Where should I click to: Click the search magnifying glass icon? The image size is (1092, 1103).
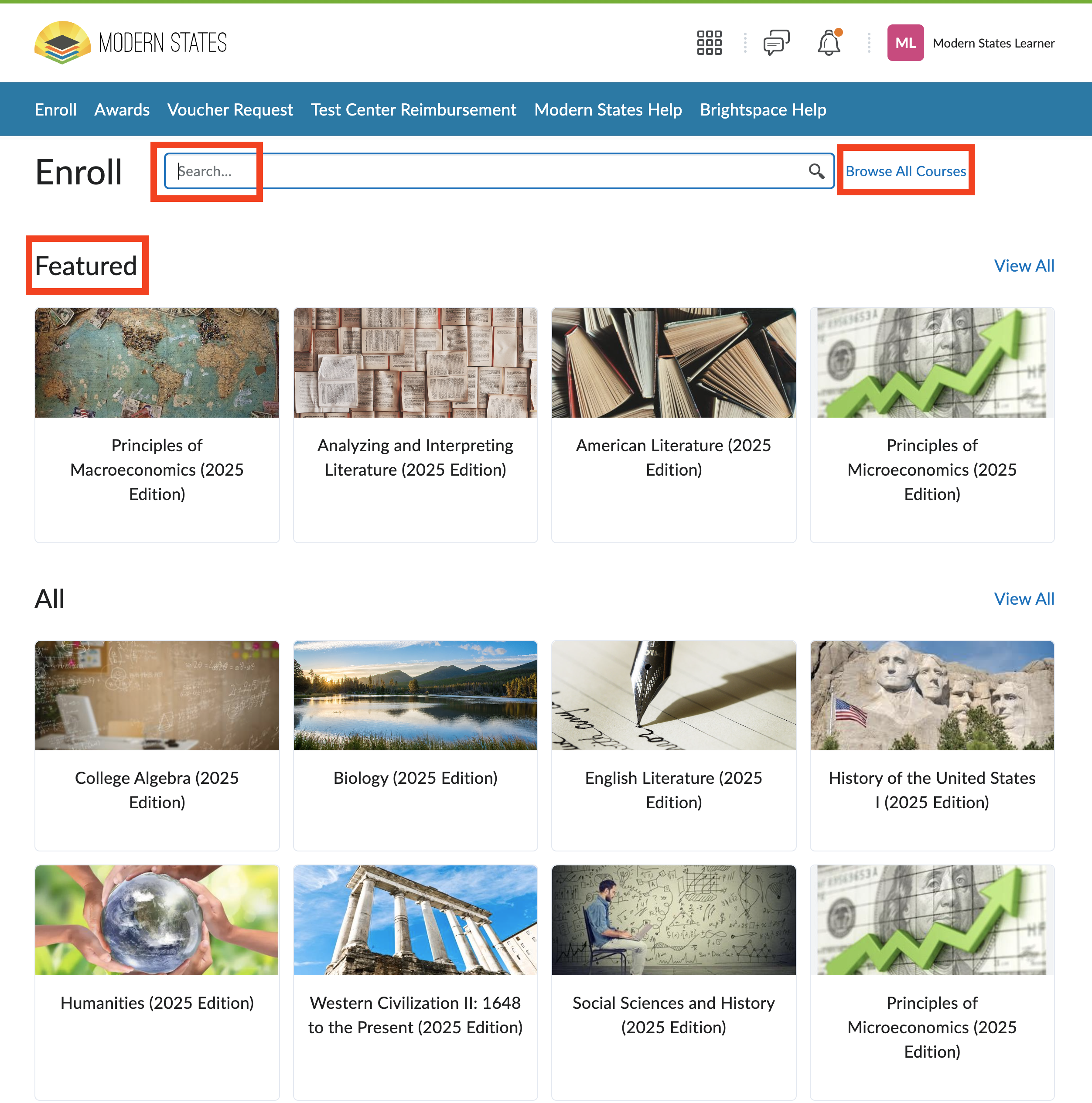pyautogui.click(x=816, y=171)
